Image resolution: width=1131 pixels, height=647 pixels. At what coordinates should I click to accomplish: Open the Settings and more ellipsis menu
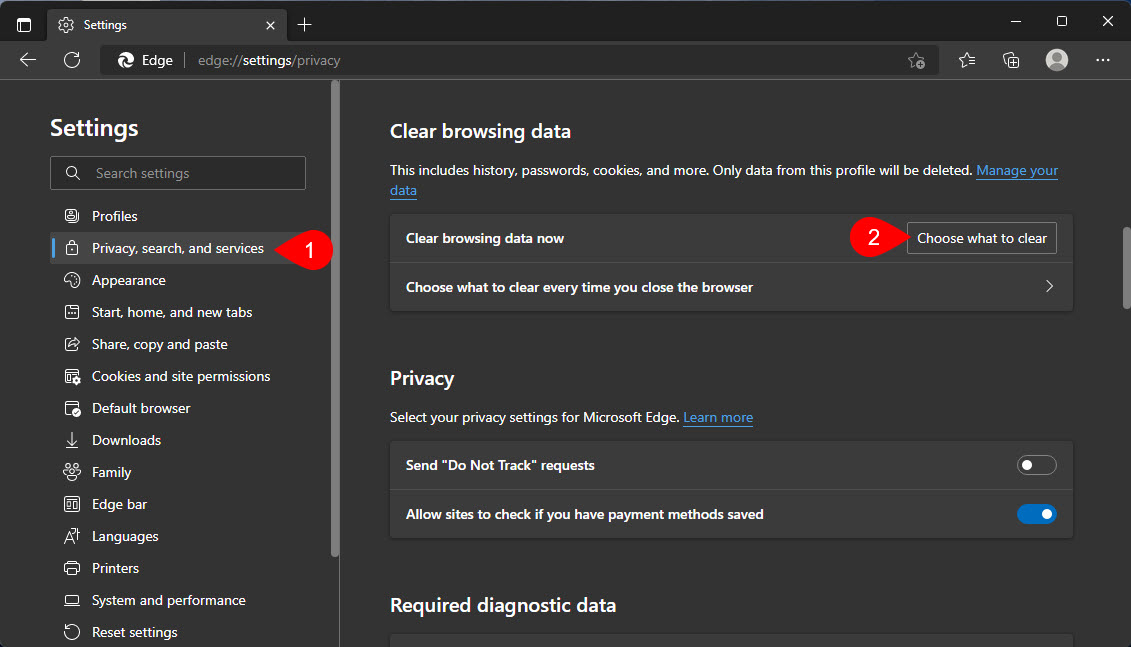click(x=1103, y=60)
